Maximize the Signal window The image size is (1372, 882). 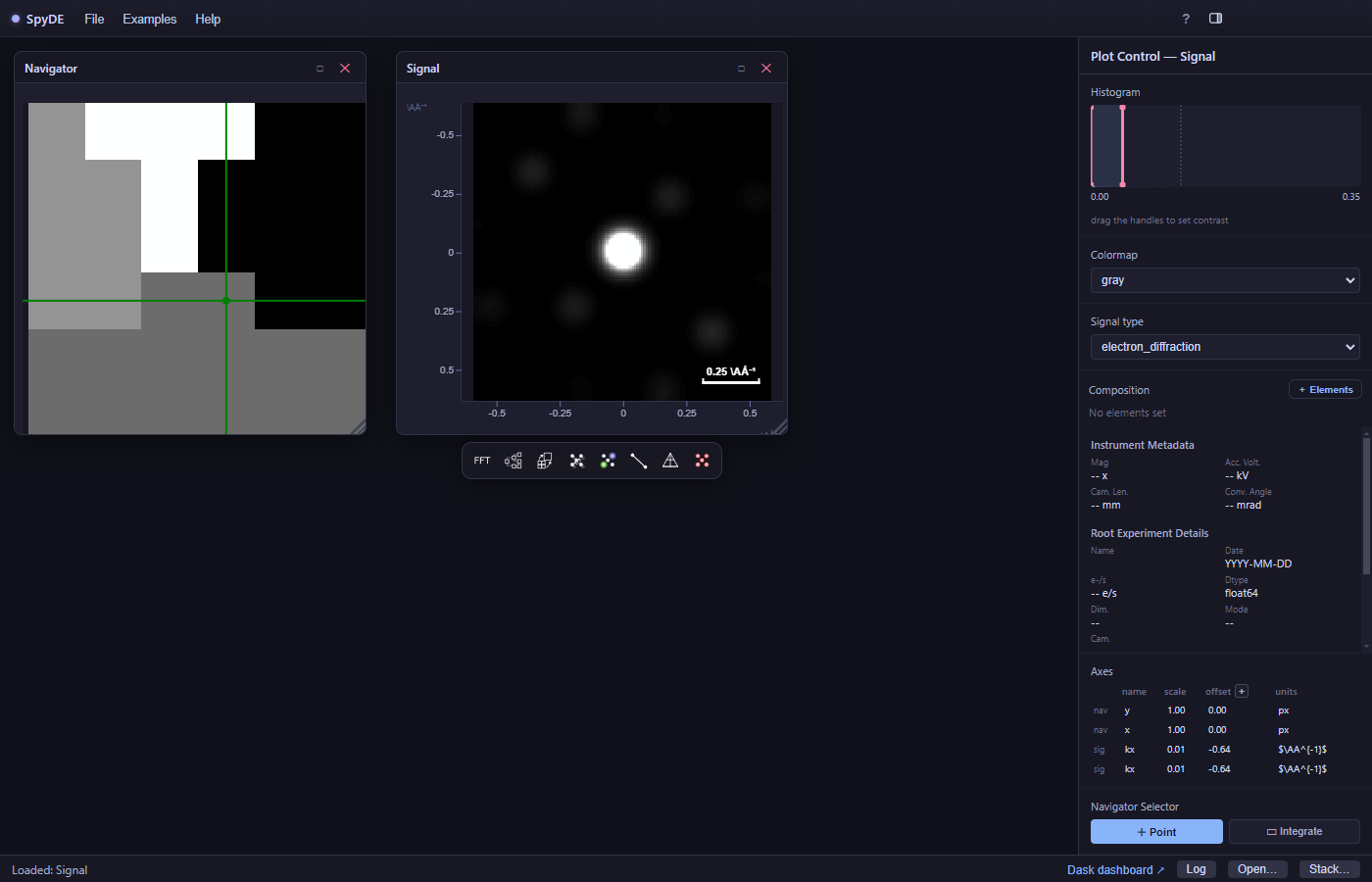pyautogui.click(x=741, y=69)
